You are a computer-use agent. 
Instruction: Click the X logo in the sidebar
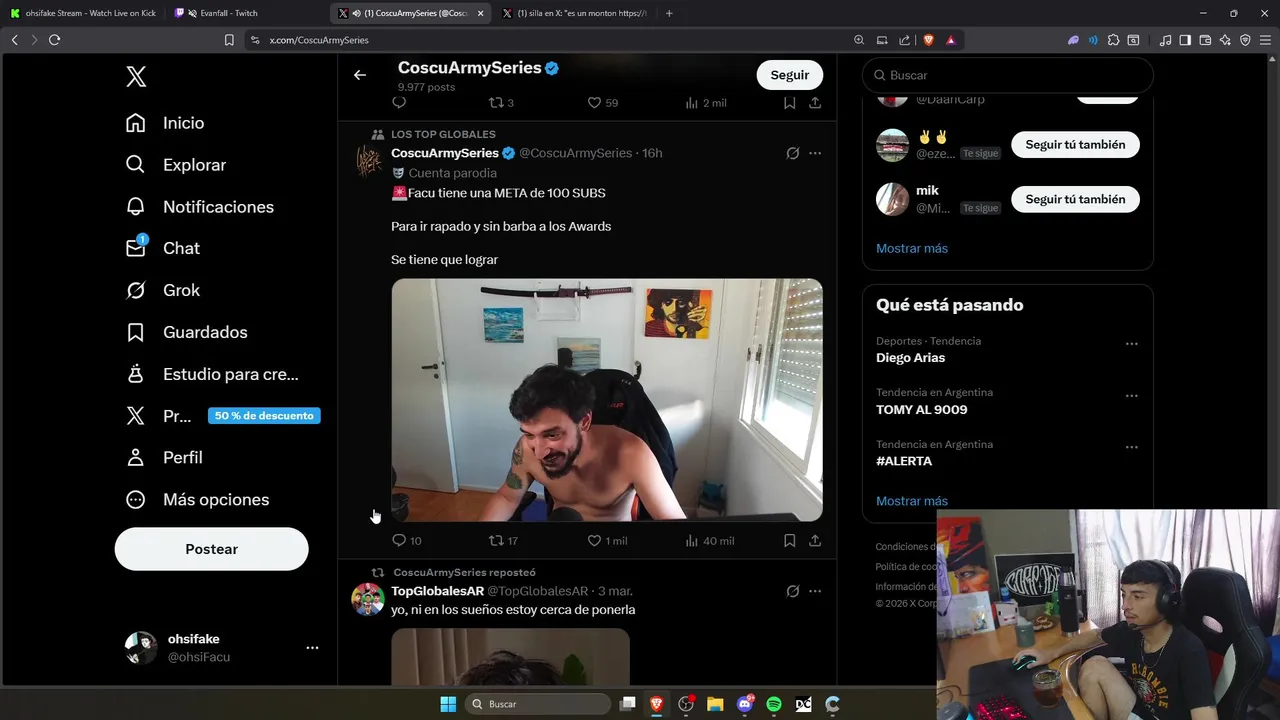pos(136,77)
